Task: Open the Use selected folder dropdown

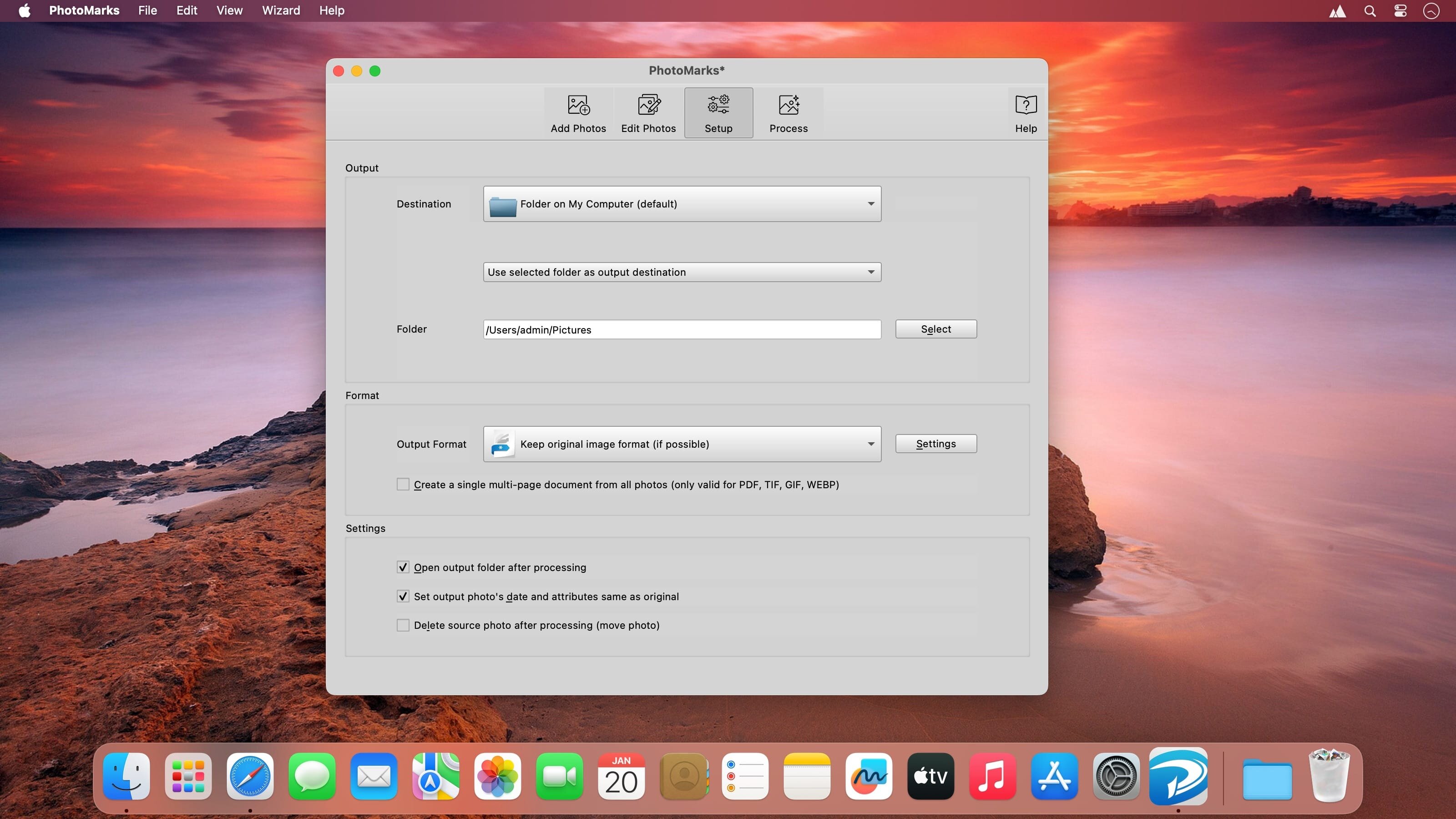Action: point(682,272)
